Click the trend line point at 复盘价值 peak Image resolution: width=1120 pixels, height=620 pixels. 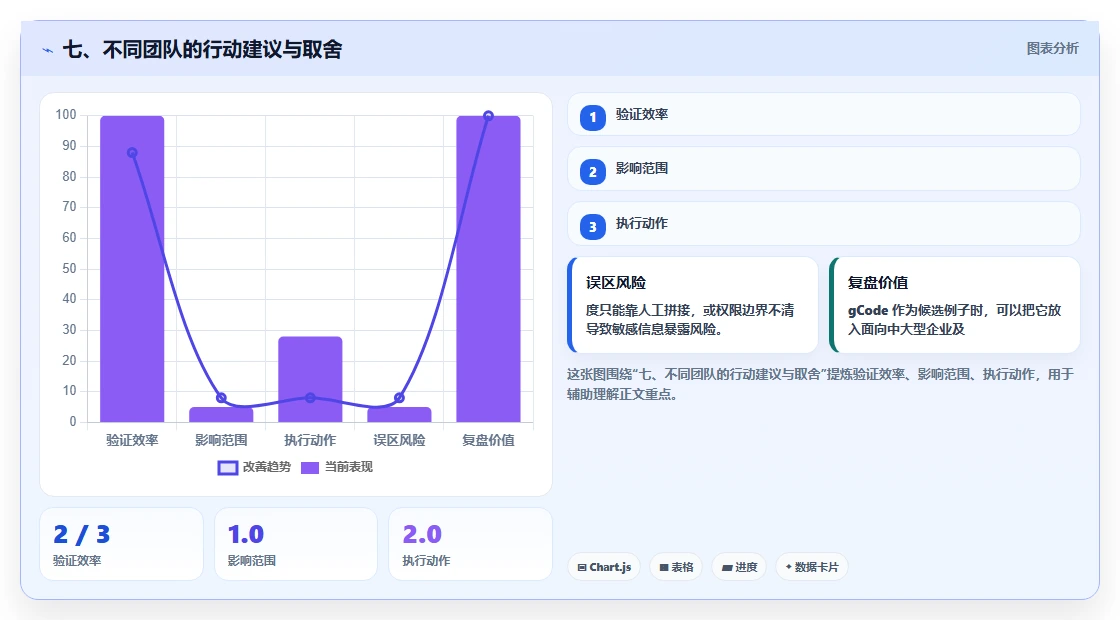(489, 116)
